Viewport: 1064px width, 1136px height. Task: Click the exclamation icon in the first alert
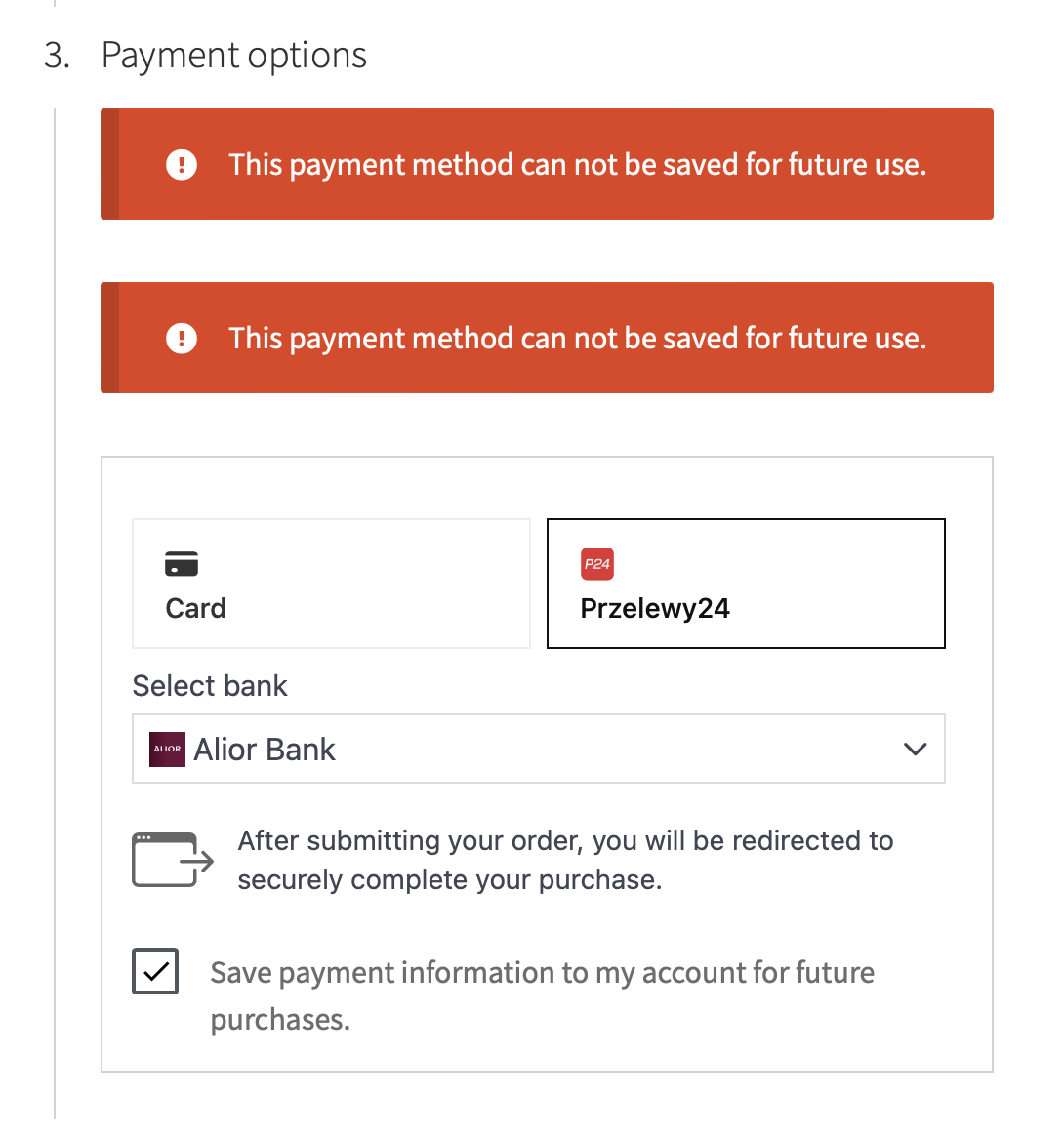coord(181,165)
